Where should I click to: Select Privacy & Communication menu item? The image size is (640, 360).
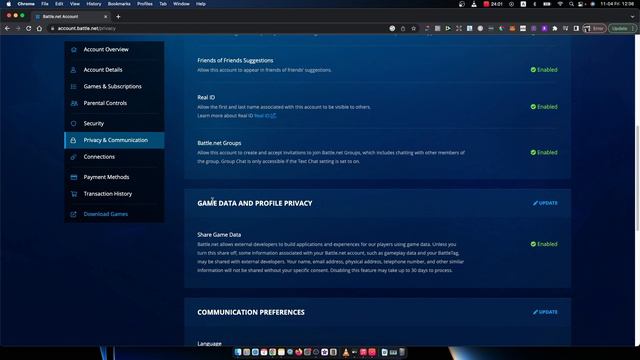coord(114,140)
